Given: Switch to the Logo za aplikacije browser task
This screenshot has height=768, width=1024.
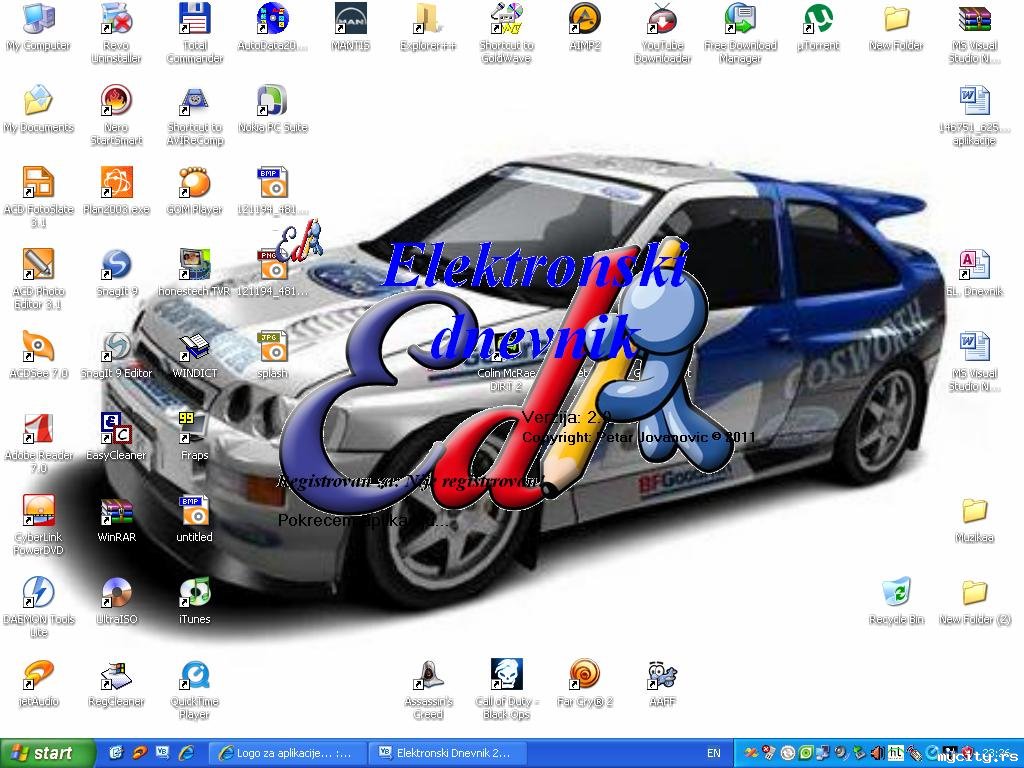Looking at the screenshot, I should (x=286, y=753).
